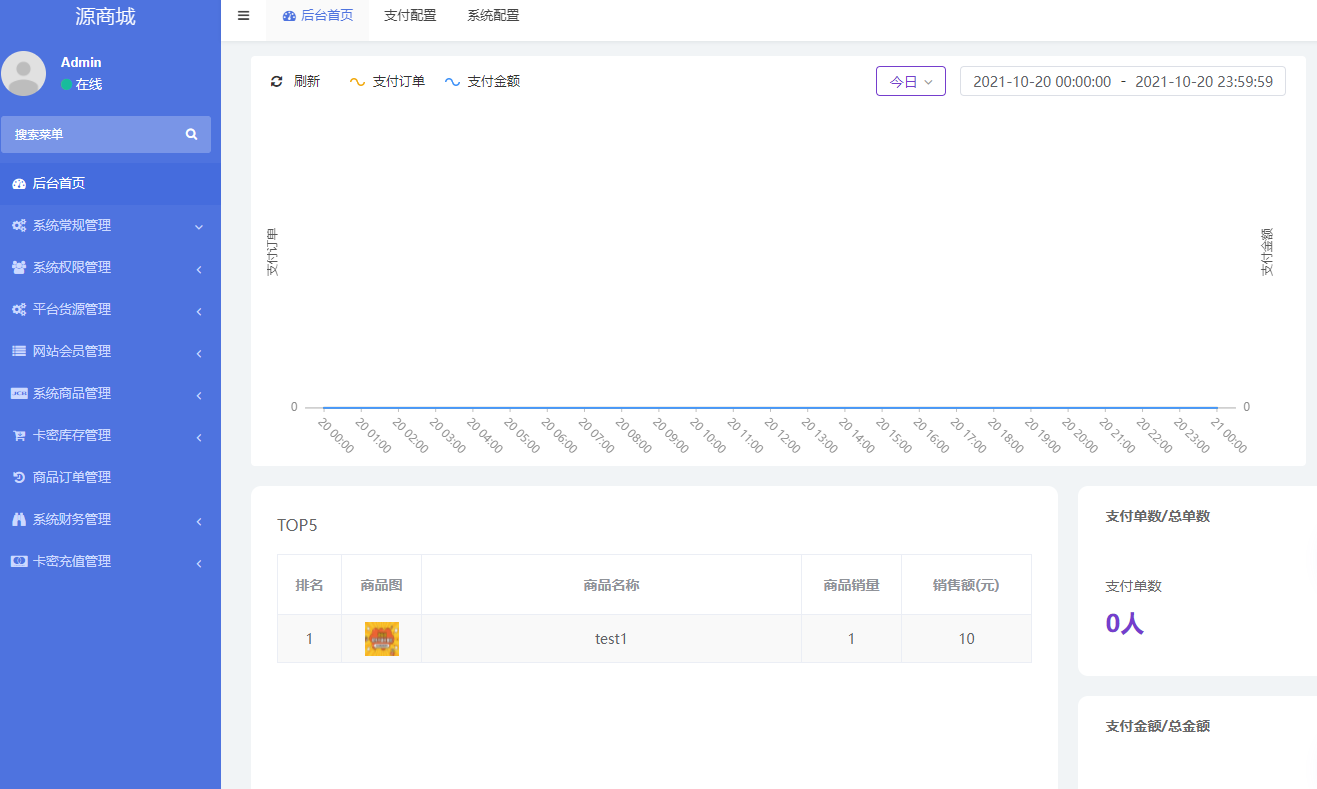Click the 后台首页 home icon in sidebar
This screenshot has height=789, width=1317.
click(18, 183)
